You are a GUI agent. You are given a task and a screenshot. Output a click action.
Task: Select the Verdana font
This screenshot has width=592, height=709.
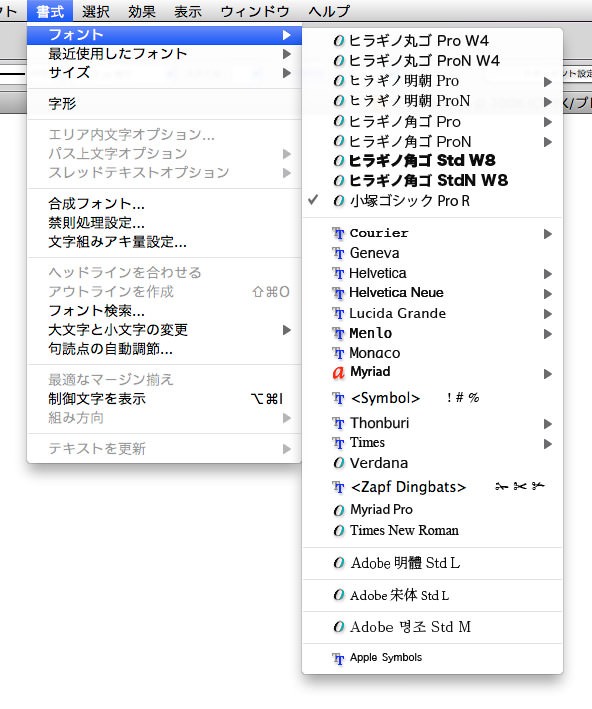pos(432,463)
